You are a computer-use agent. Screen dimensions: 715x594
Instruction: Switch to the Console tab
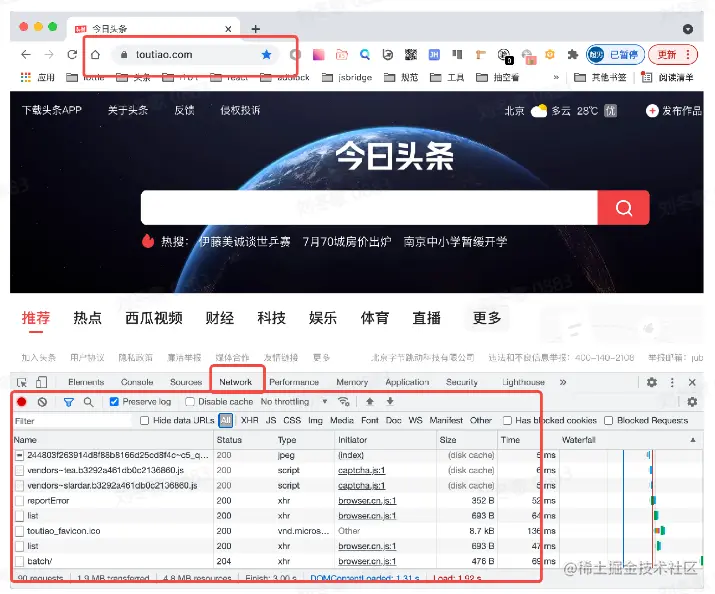[x=137, y=382]
